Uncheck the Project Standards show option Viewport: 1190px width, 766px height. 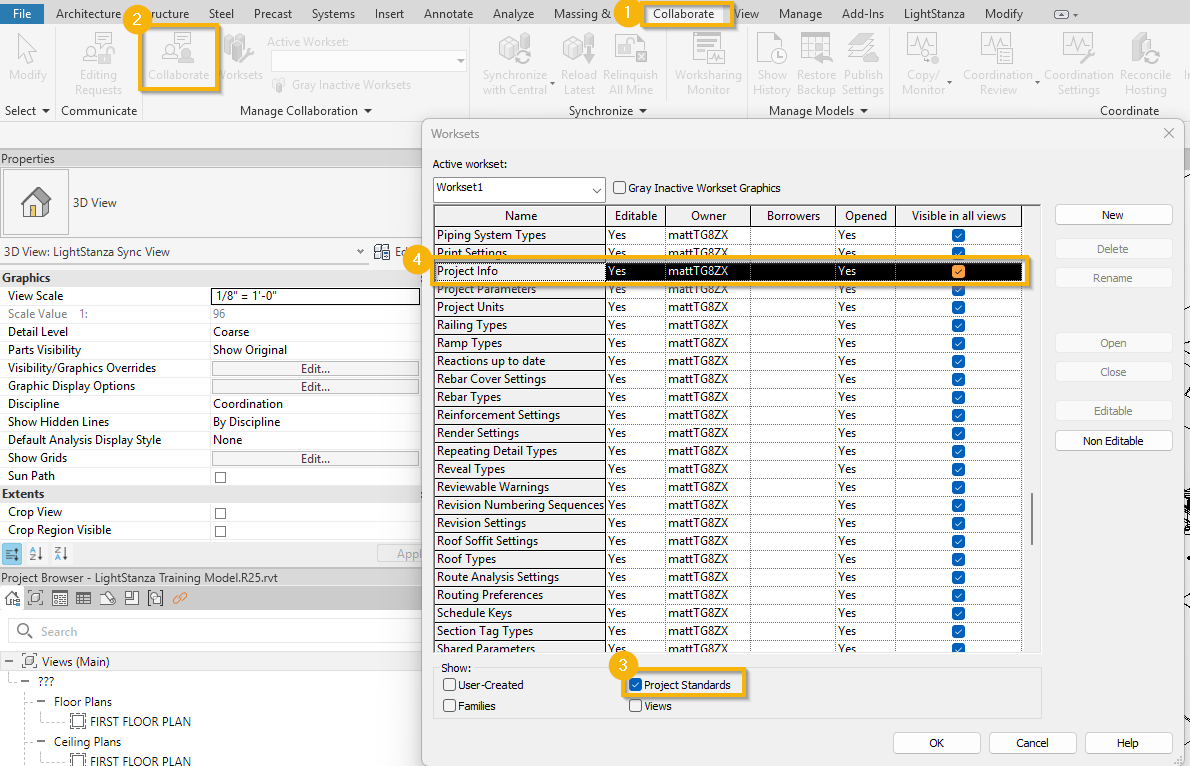click(x=635, y=685)
